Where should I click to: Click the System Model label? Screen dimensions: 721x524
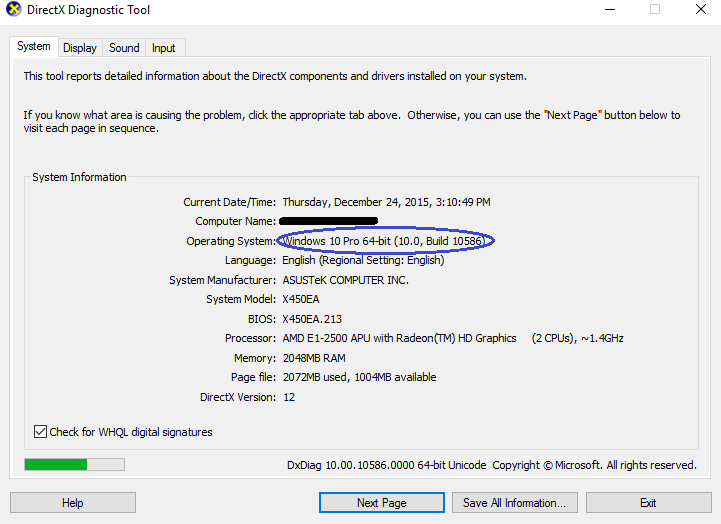[240, 299]
